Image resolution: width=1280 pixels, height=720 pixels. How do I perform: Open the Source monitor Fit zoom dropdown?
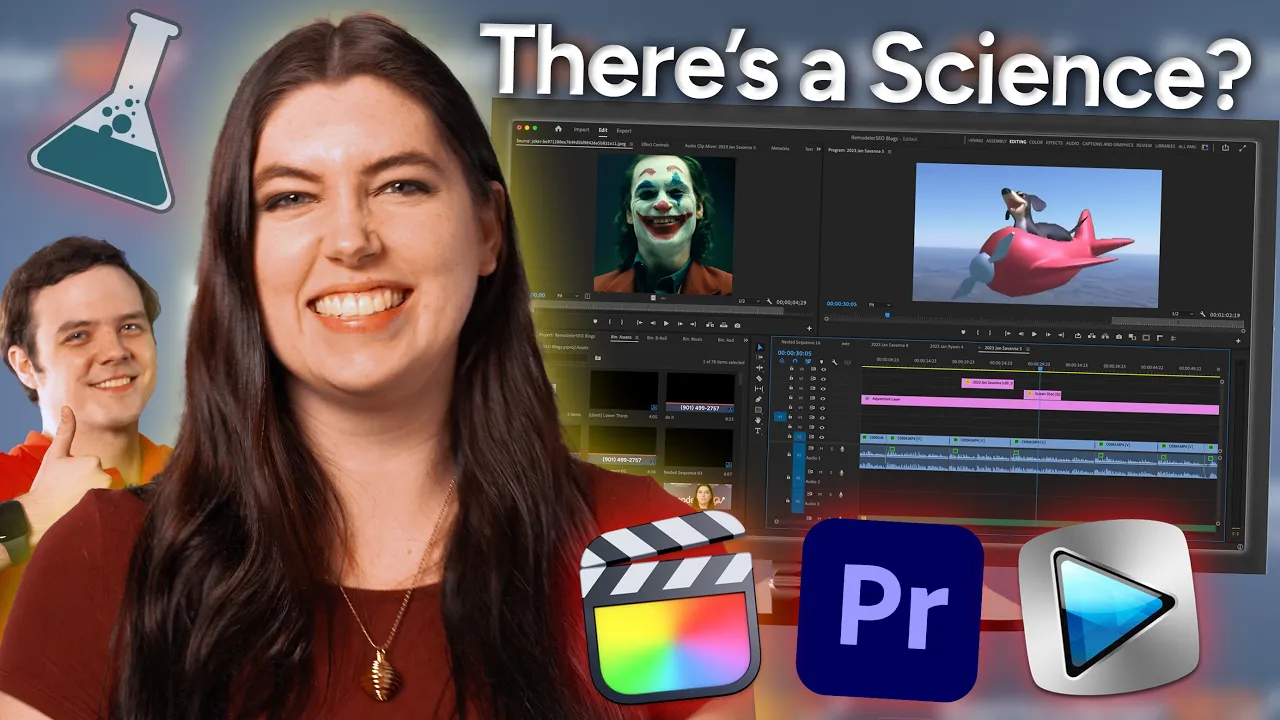[x=568, y=296]
